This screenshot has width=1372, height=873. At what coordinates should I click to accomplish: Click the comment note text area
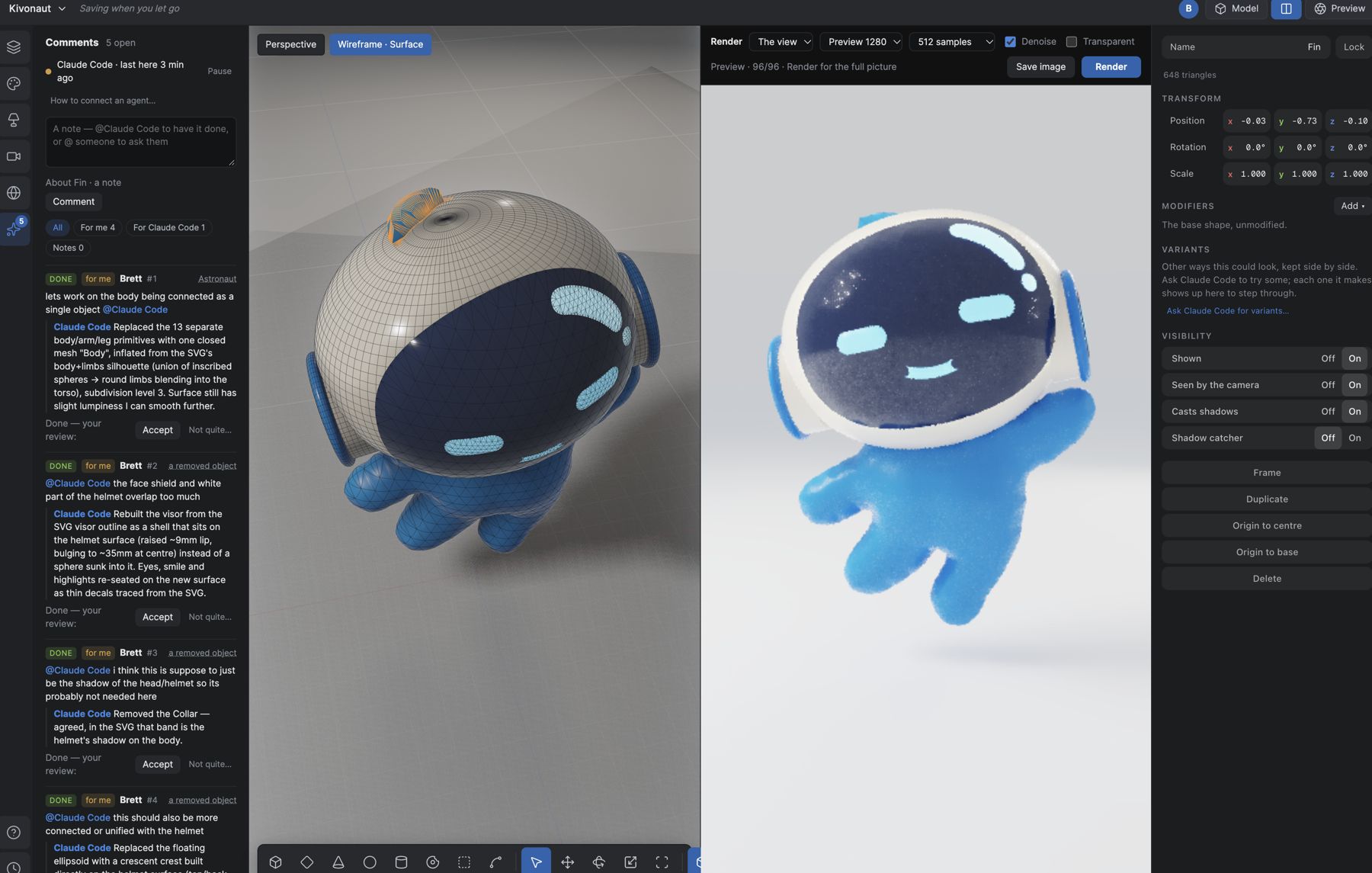coord(141,142)
